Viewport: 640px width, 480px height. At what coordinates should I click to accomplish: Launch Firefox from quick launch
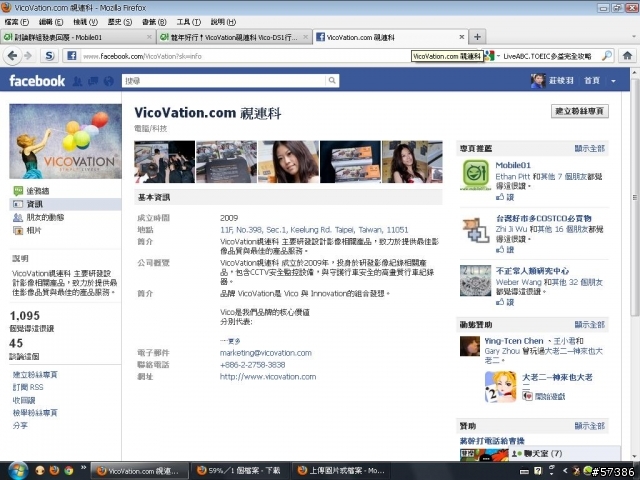click(54, 471)
